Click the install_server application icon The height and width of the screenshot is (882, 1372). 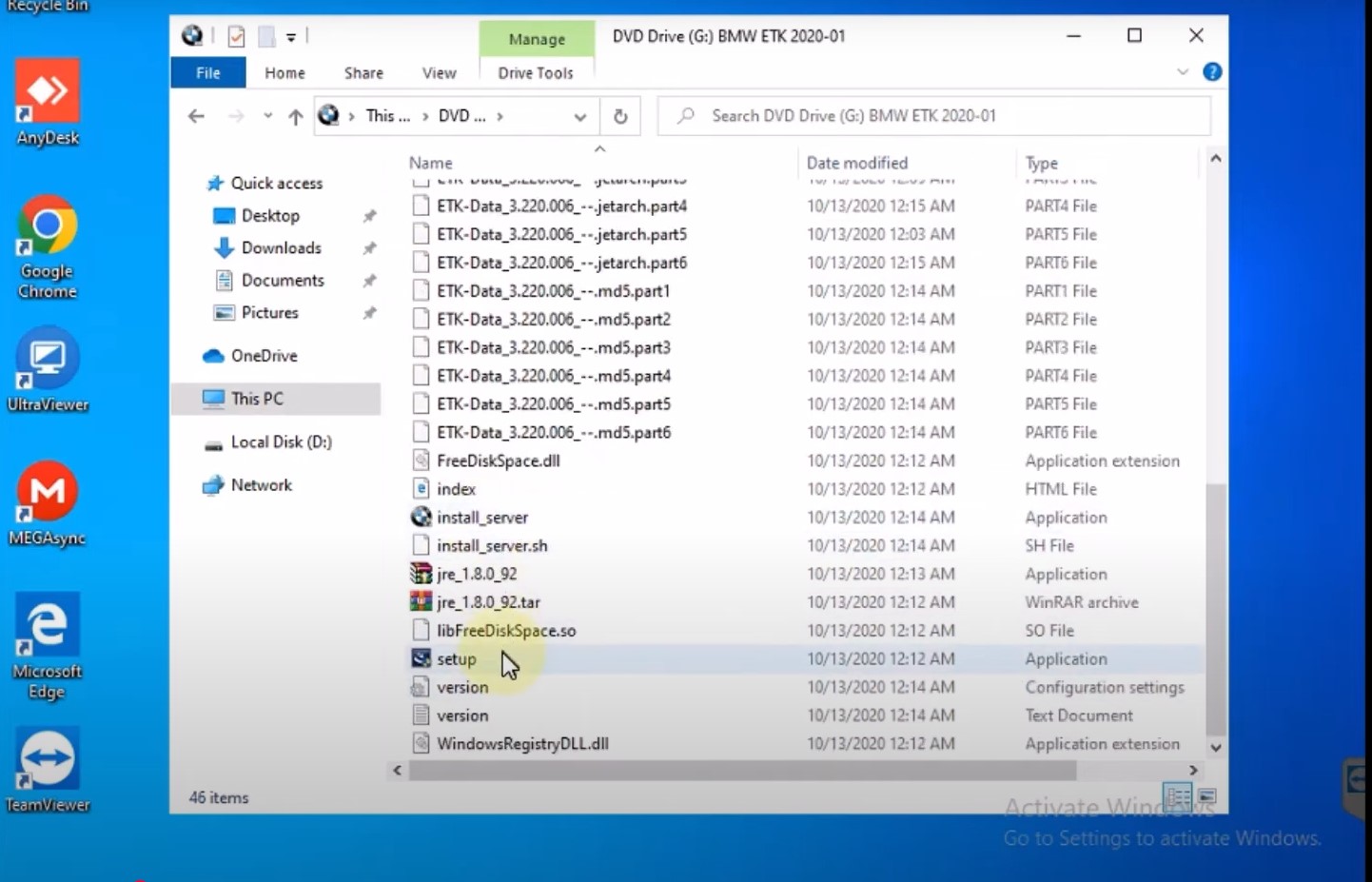click(x=421, y=518)
